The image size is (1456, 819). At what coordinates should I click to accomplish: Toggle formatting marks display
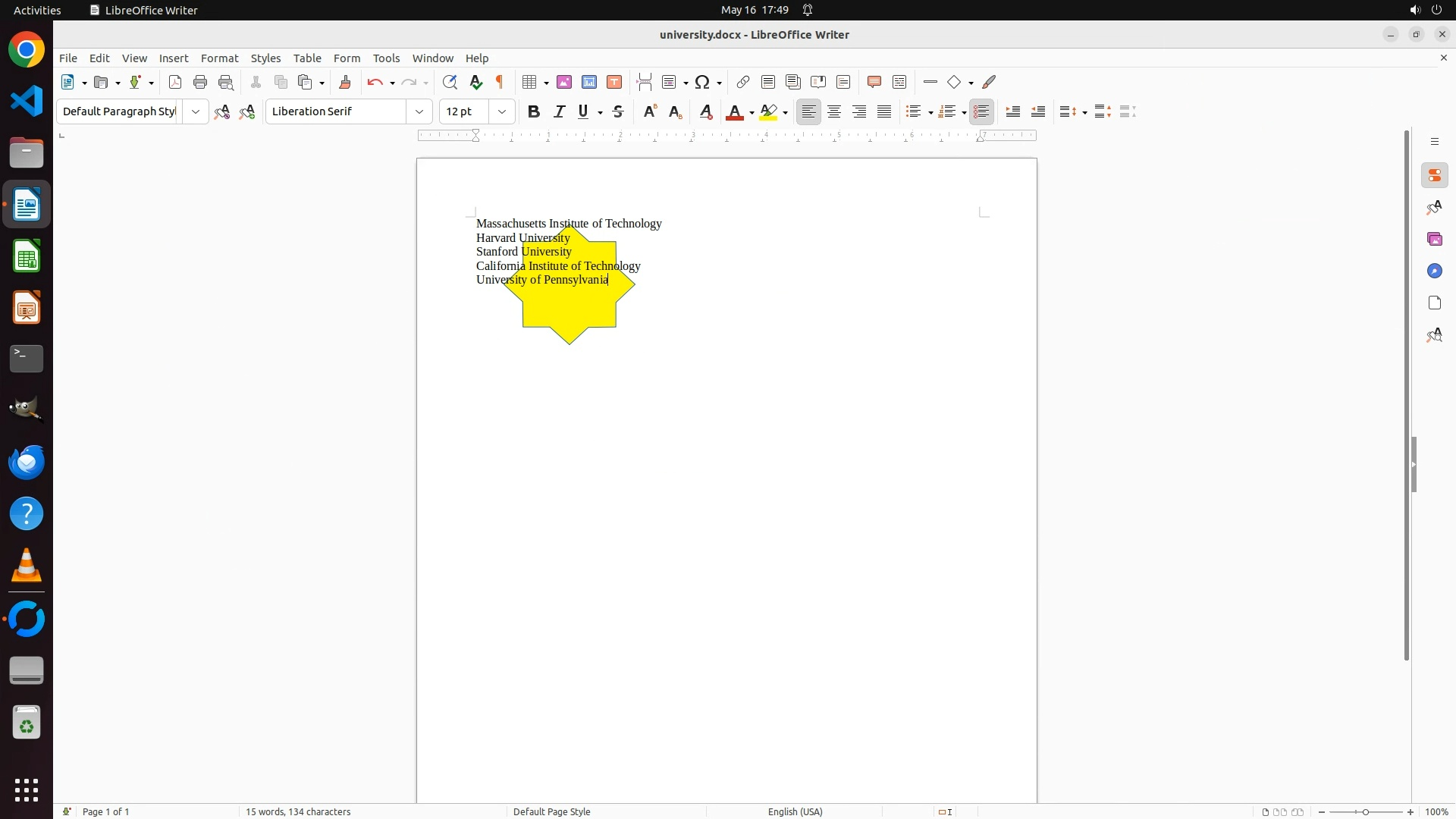[500, 83]
